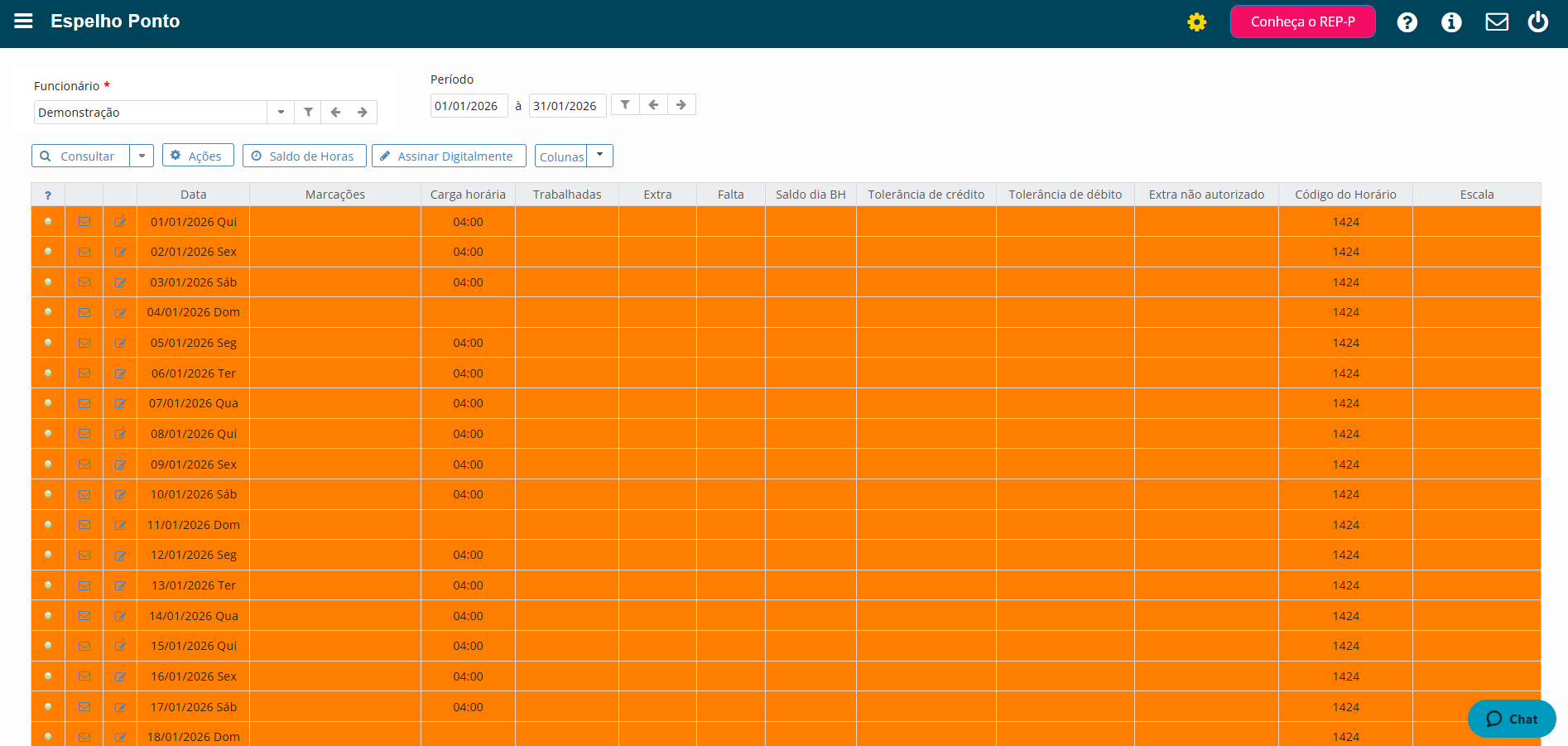Click the date cell 18/01/2026 Dom
The height and width of the screenshot is (746, 1568).
coord(194,737)
